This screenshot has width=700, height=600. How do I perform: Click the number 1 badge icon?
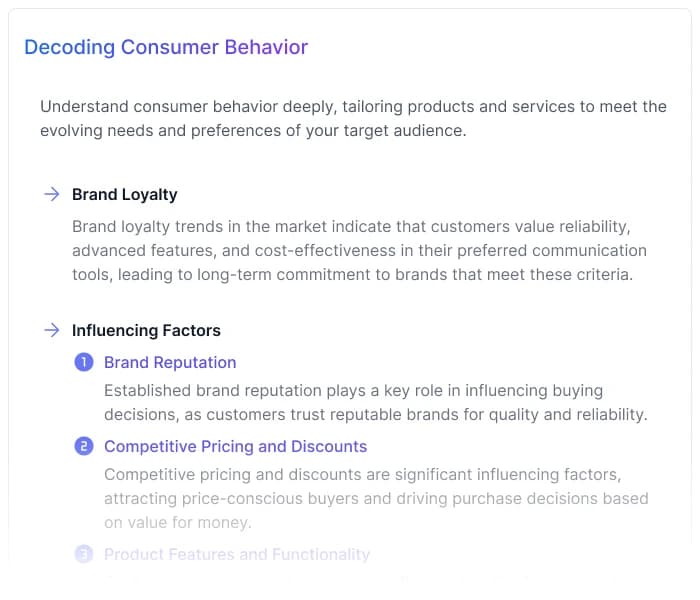tap(84, 362)
